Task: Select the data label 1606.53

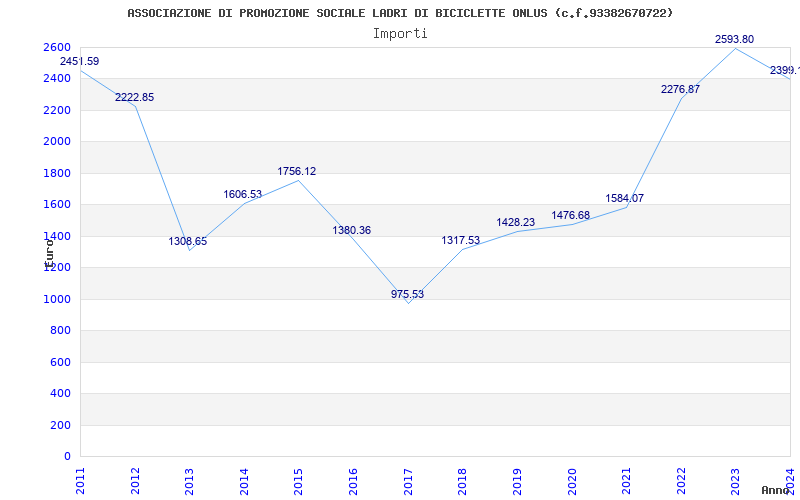Action: 242,194
